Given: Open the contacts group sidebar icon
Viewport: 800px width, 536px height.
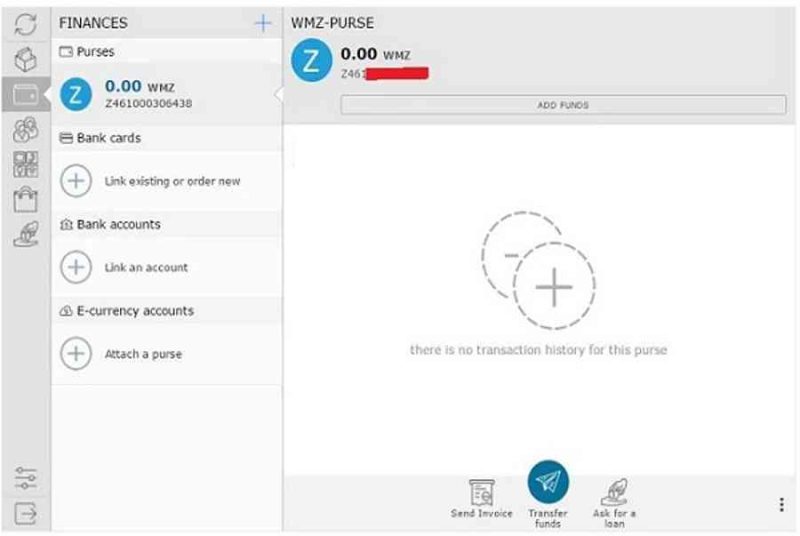Looking at the screenshot, I should 26,129.
